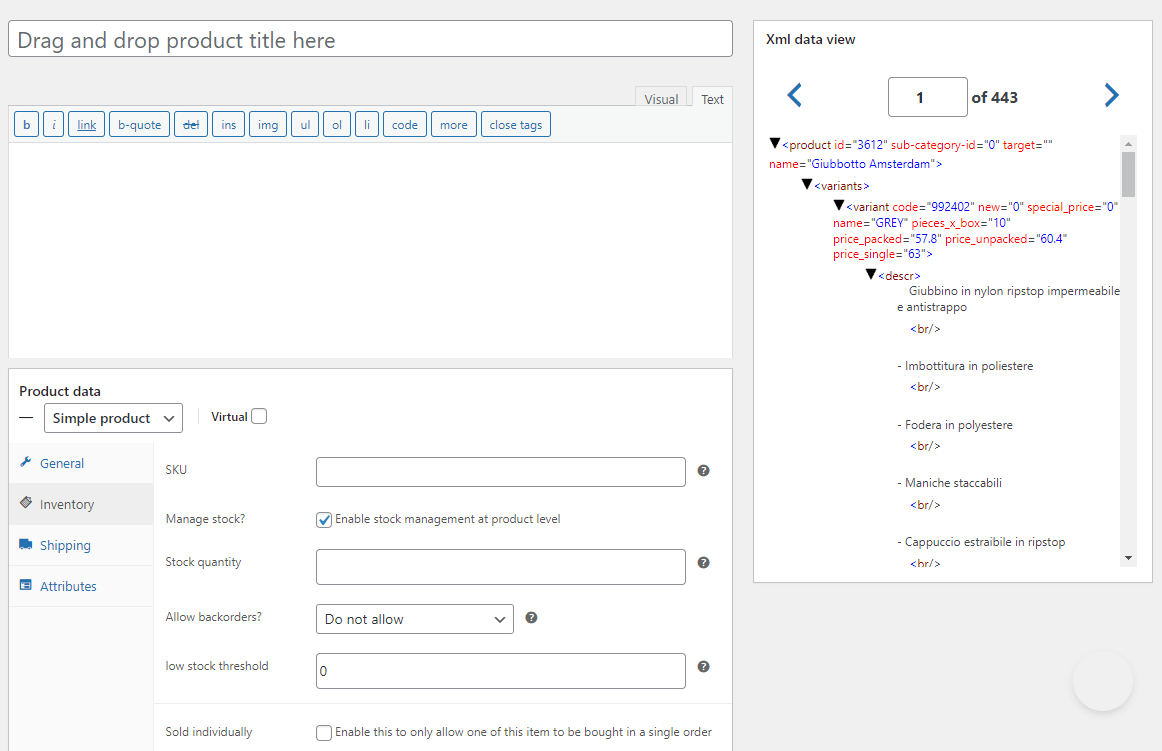Click price_single="63" attribute text
This screenshot has width=1162, height=751.
click(x=878, y=254)
